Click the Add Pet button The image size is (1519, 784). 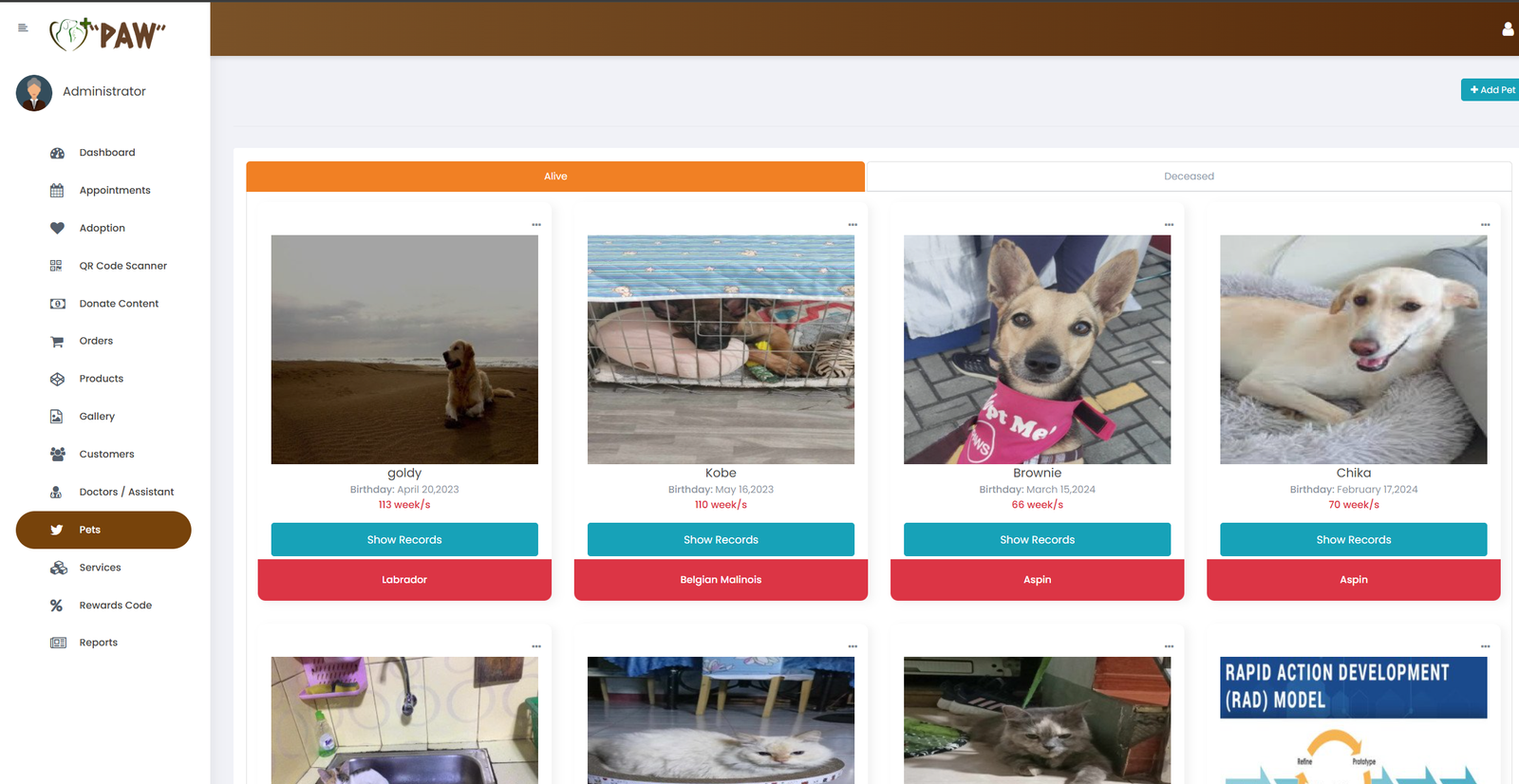tap(1491, 90)
